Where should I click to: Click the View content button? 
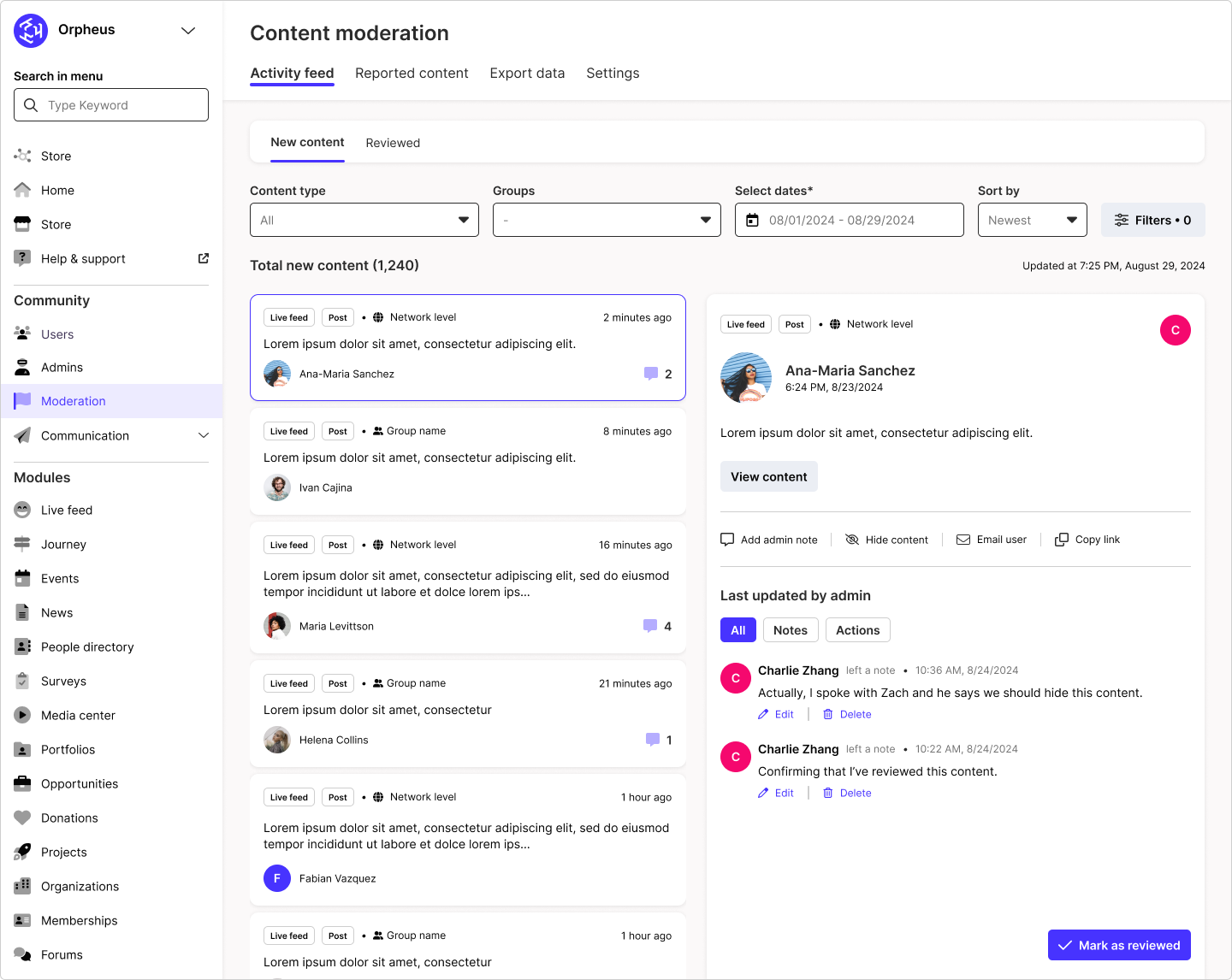pyautogui.click(x=768, y=476)
